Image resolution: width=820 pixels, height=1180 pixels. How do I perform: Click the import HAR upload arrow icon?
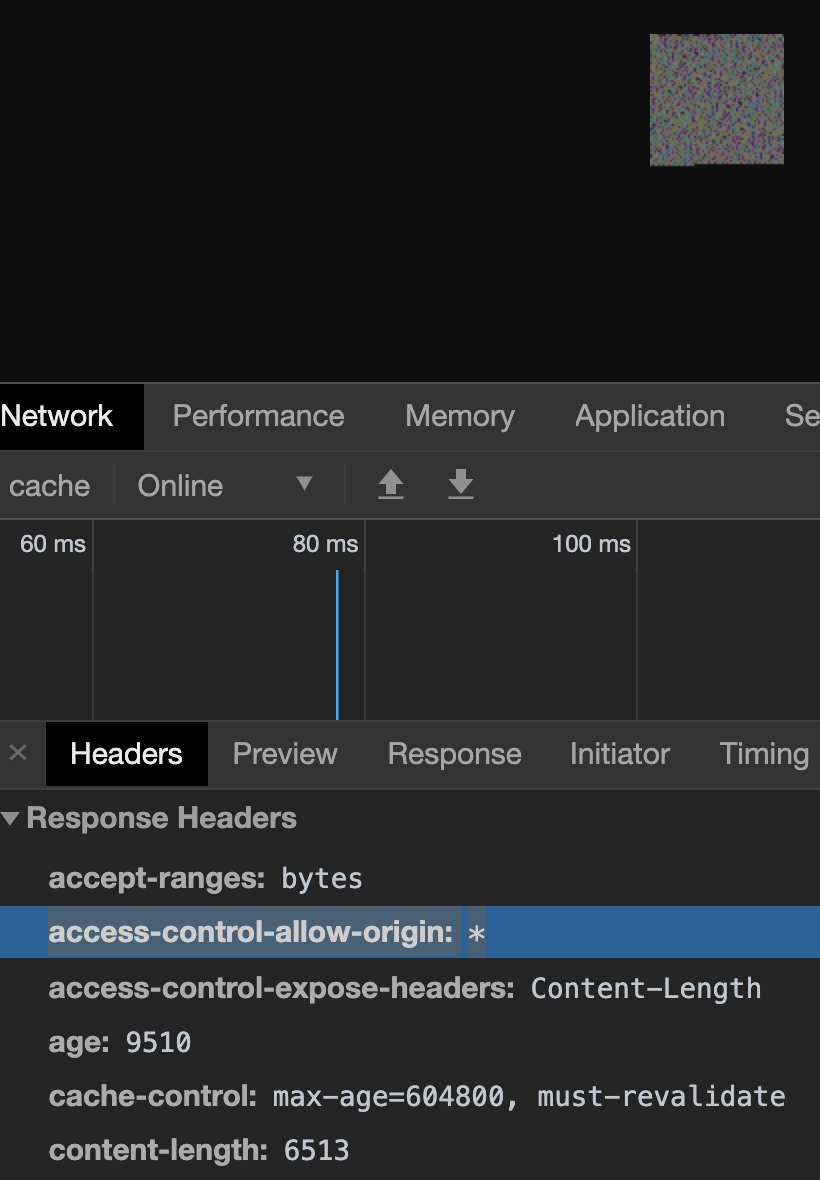pos(390,485)
